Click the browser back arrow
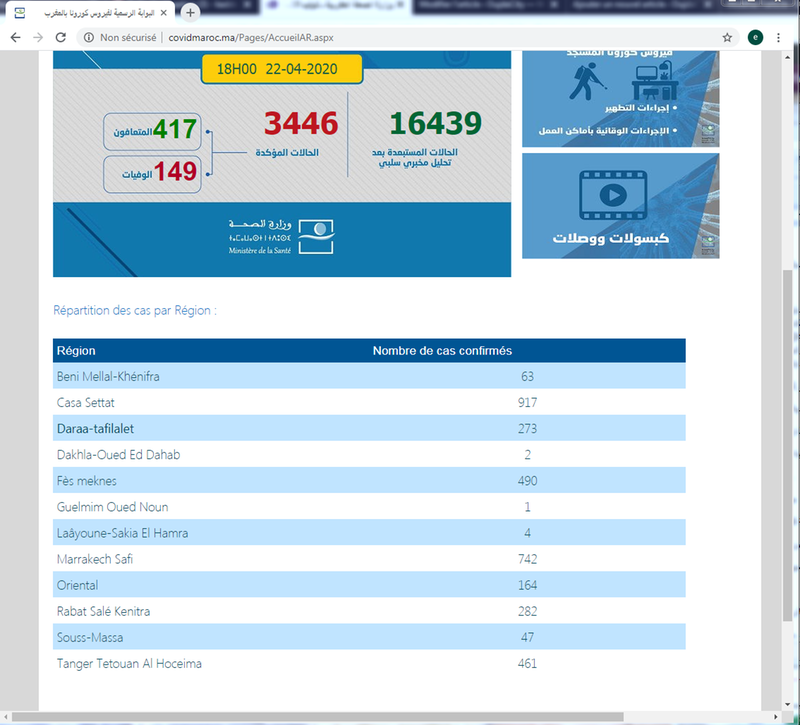 15,37
